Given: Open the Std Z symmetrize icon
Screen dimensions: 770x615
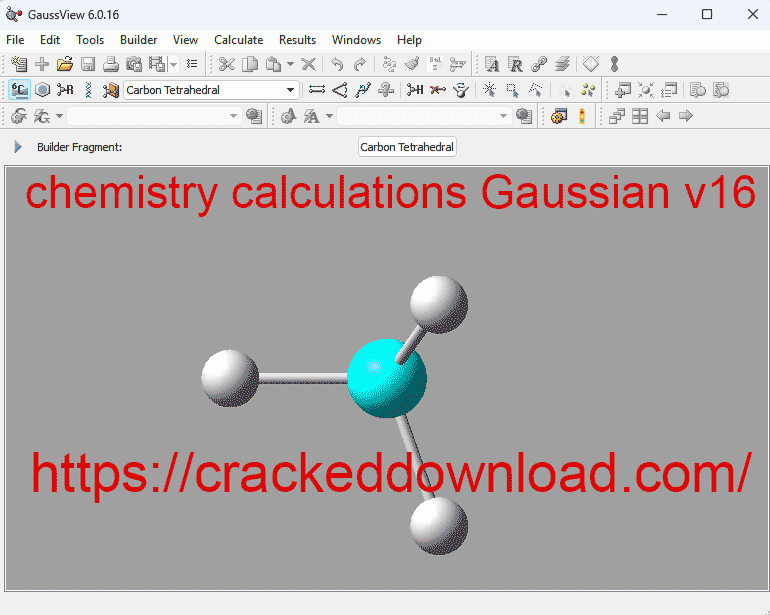Looking at the screenshot, I should (435, 64).
